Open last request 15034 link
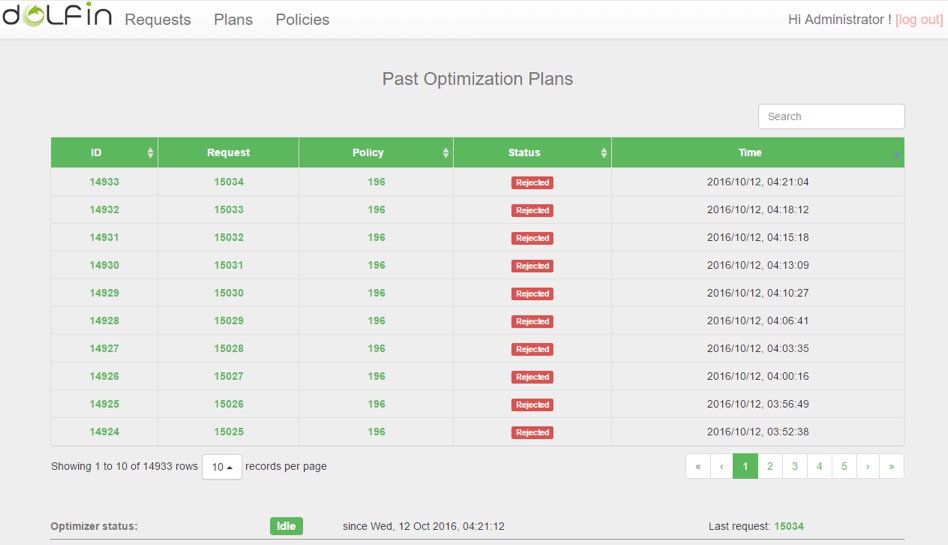The height and width of the screenshot is (545, 948). [x=789, y=526]
